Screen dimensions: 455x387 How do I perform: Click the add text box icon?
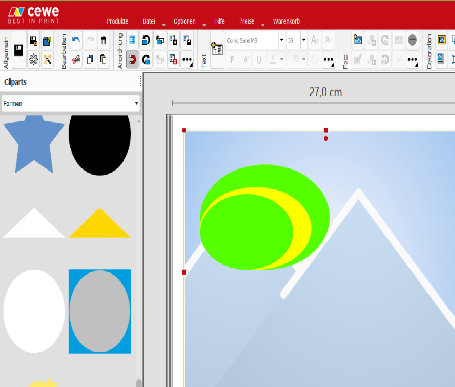(217, 50)
